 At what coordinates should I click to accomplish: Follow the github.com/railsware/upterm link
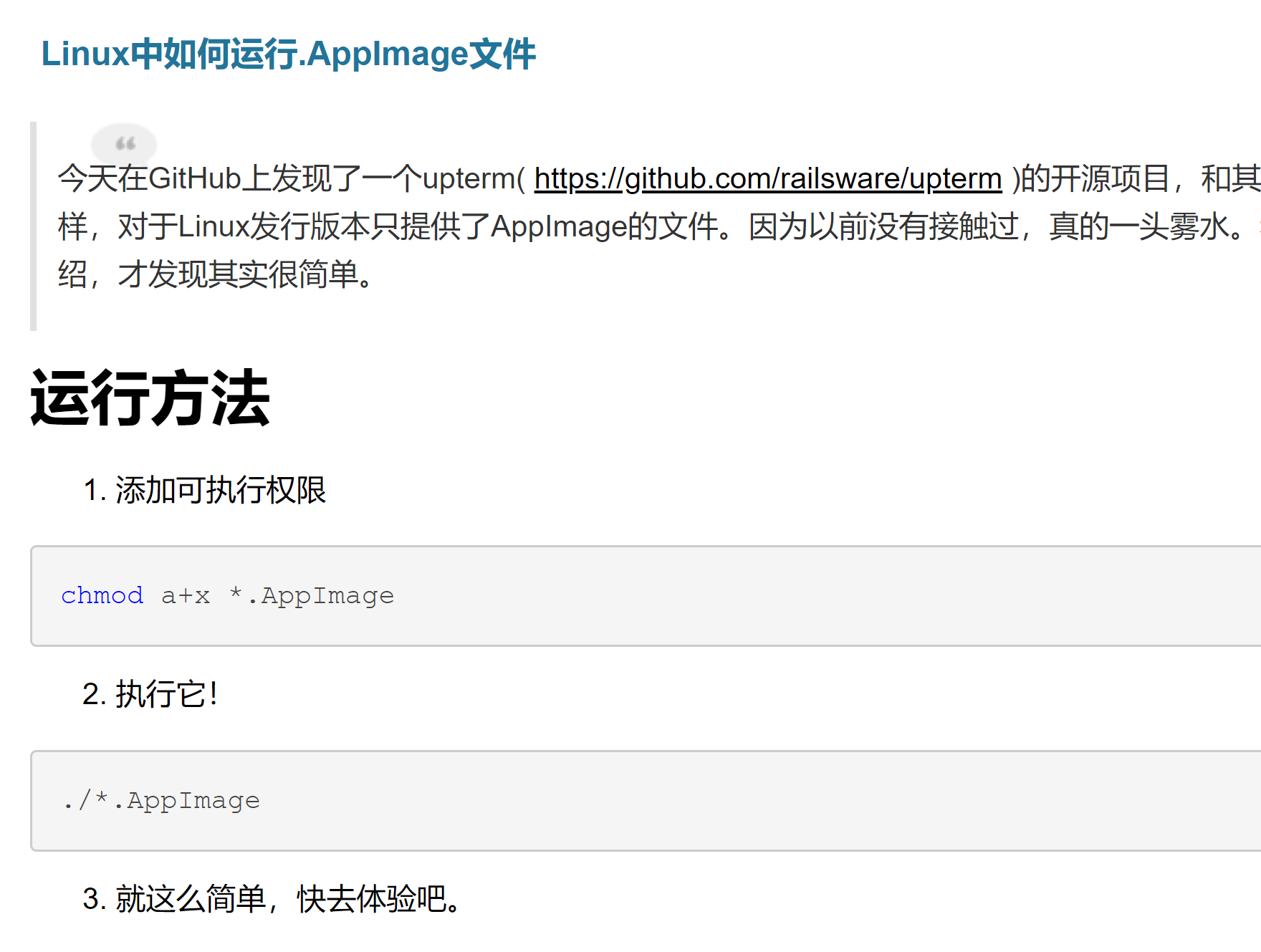pyautogui.click(x=768, y=178)
